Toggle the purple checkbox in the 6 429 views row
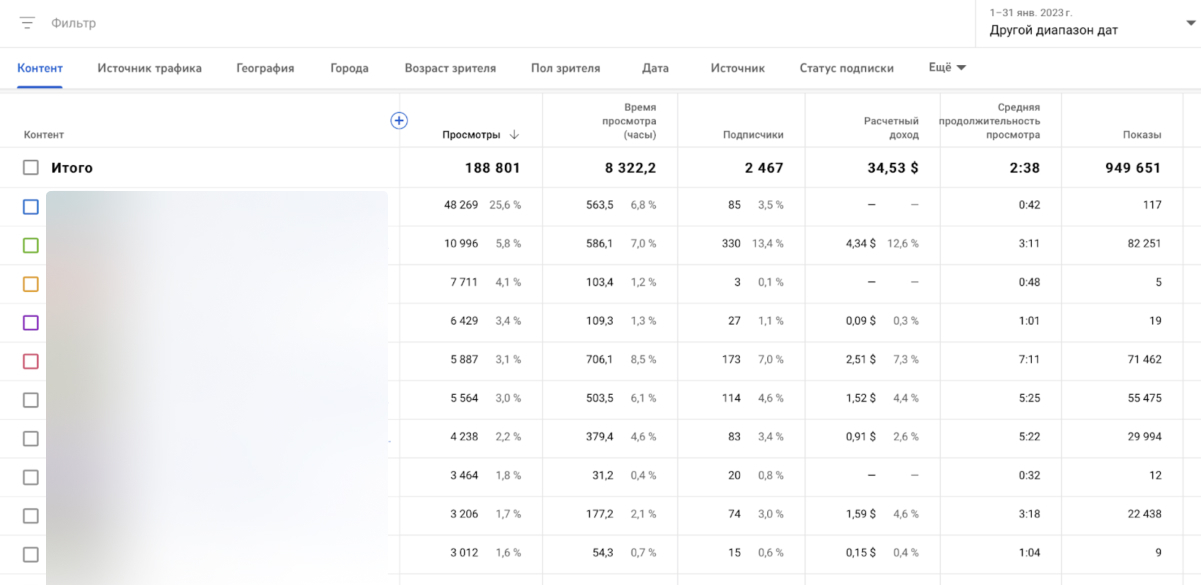Screen dimensions: 1201x585 click(x=31, y=323)
